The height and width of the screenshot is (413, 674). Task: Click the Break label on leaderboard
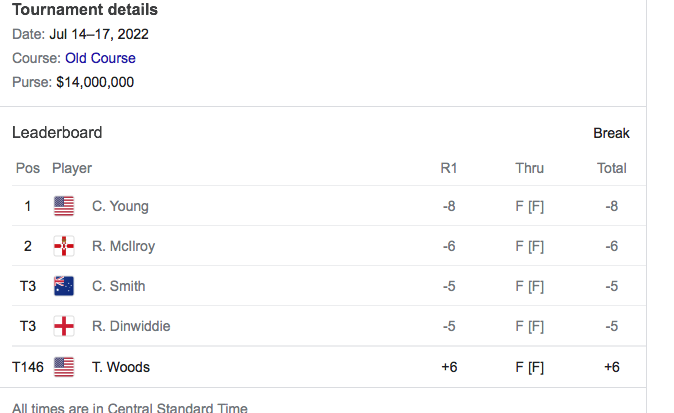click(611, 133)
